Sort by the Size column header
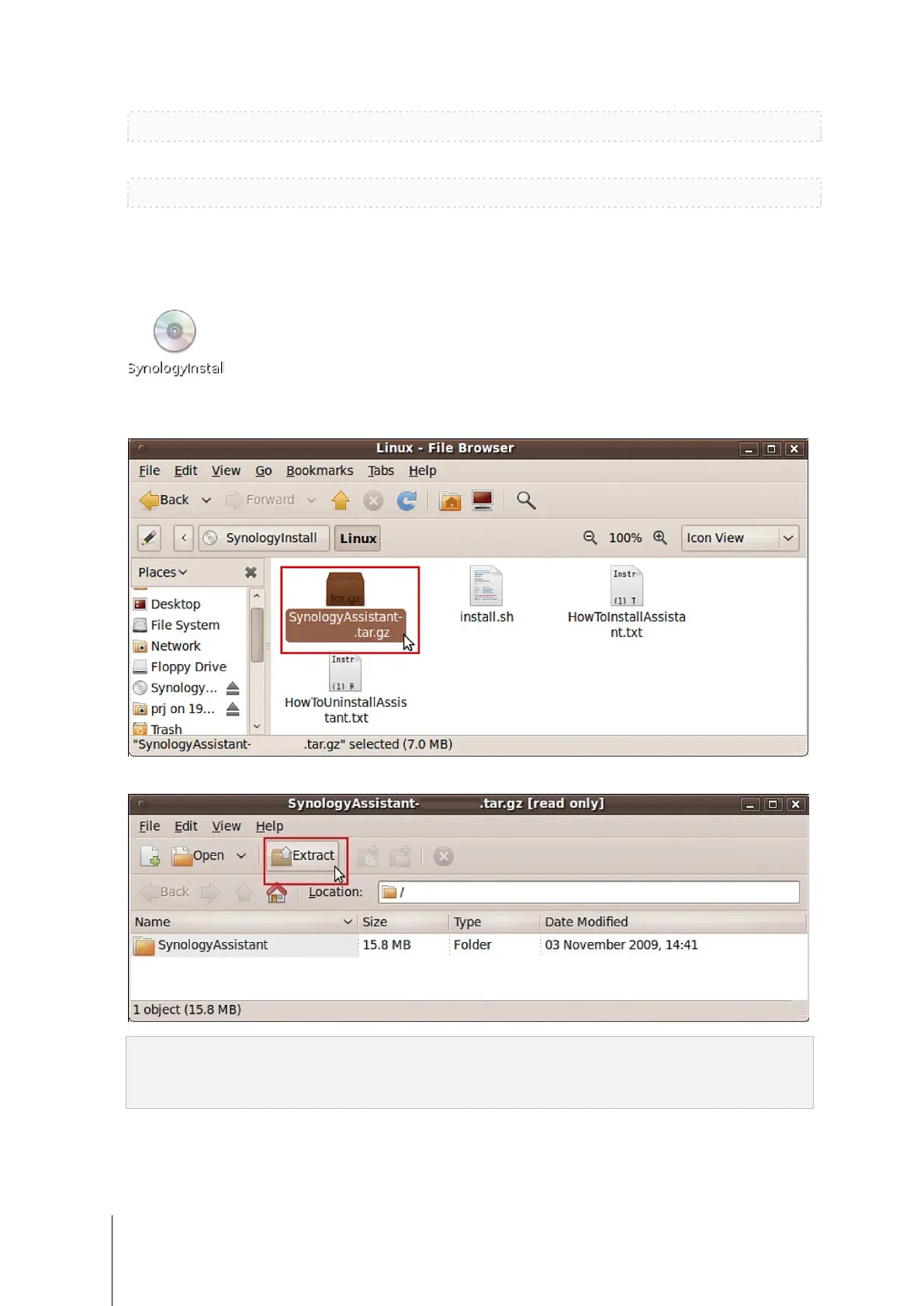Screen dimensions: 924x1306 403,922
